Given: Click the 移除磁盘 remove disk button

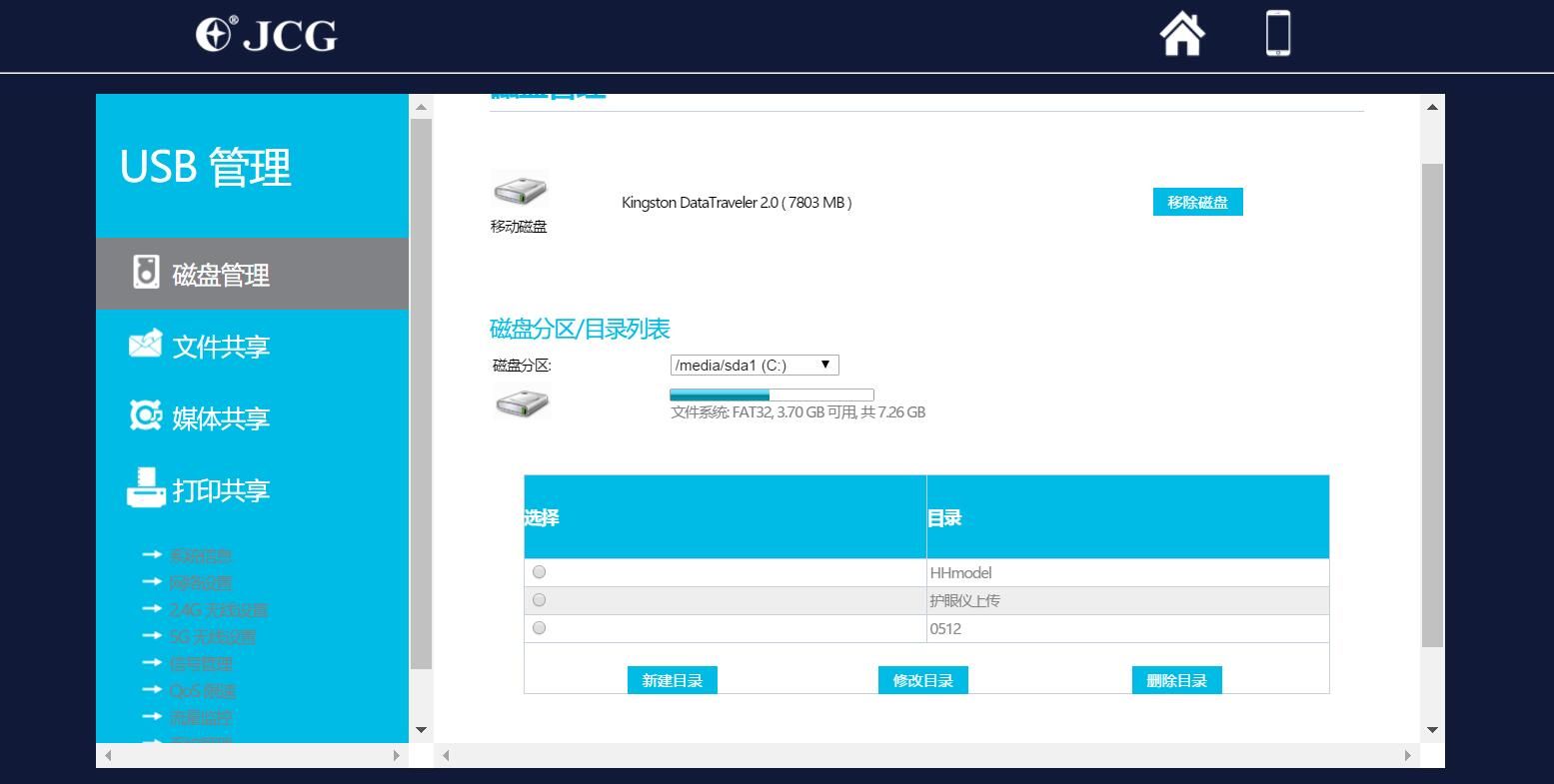Looking at the screenshot, I should point(1198,202).
